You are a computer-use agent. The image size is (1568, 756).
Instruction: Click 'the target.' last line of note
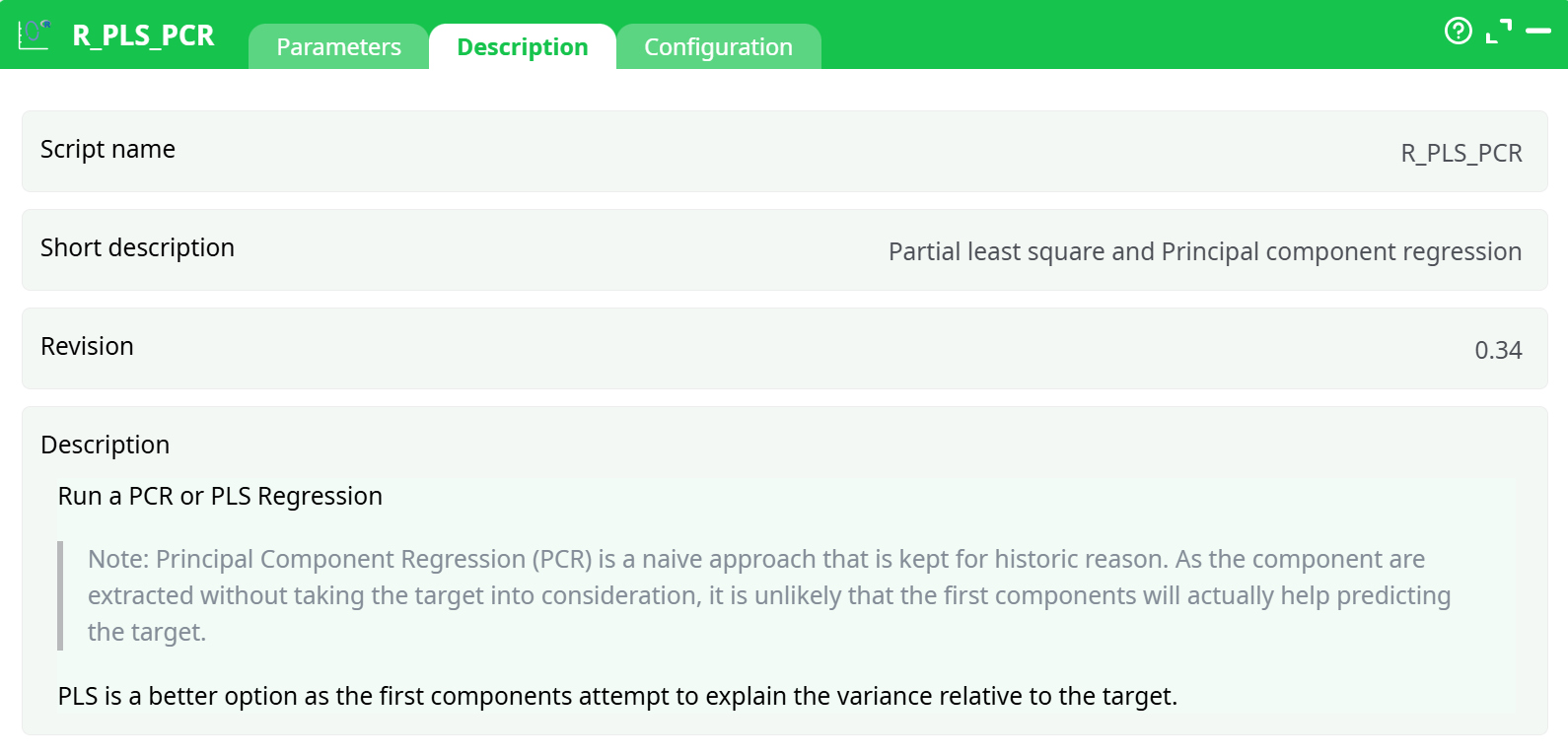tap(147, 632)
